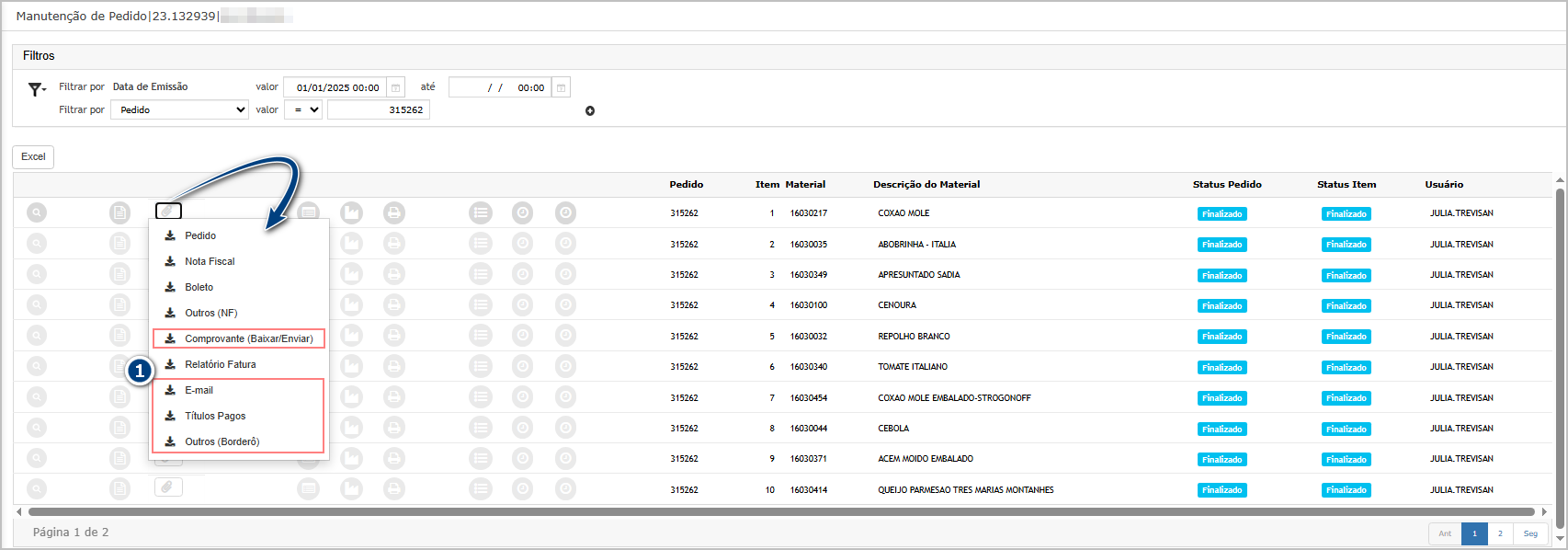Open the calendar picker for start date
Viewport: 1568px width, 550px height.
(396, 88)
